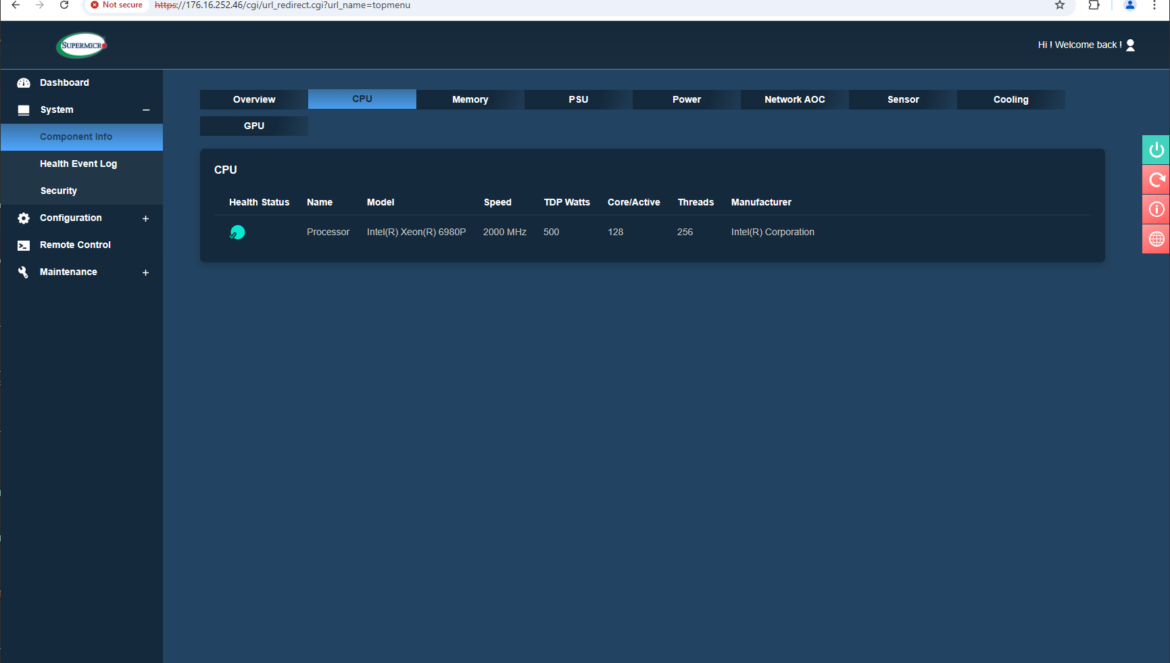Open Remote Control page
1170x663 pixels.
[x=75, y=245]
